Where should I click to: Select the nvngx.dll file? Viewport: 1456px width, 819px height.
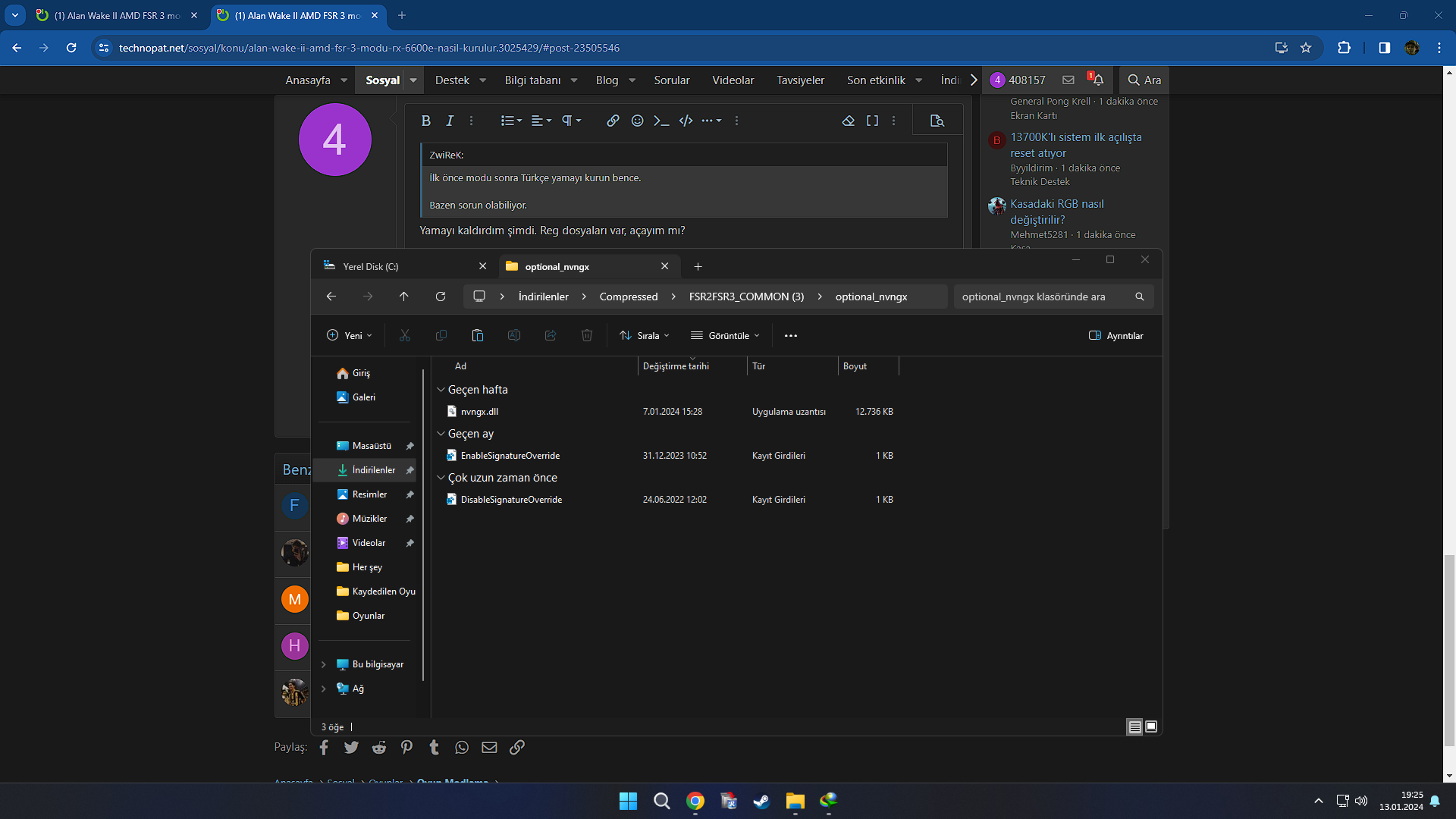pos(479,412)
